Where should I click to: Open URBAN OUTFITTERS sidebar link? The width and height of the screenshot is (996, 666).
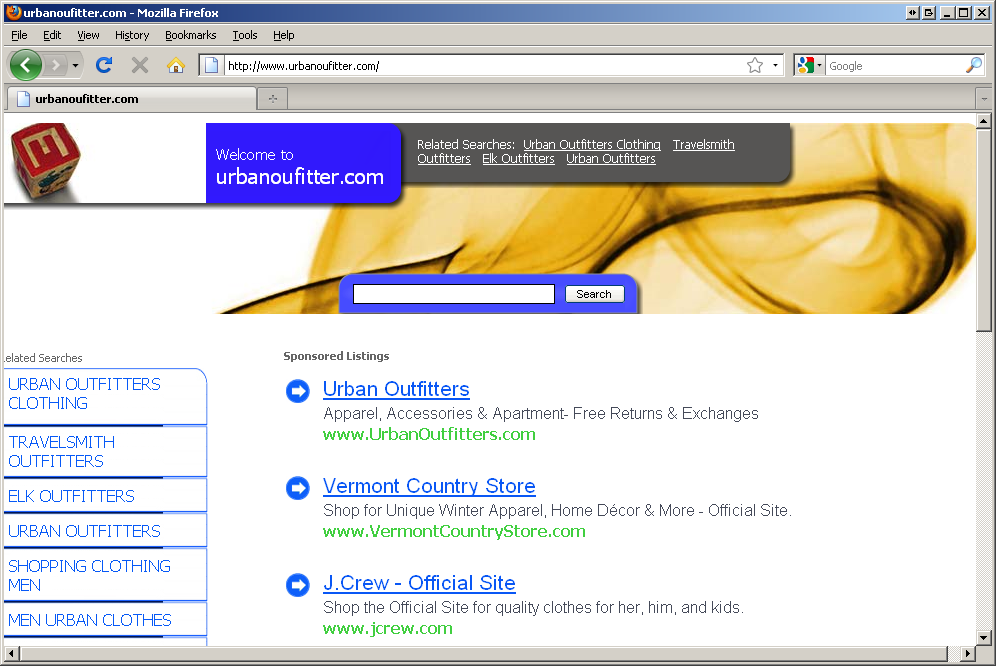(x=84, y=531)
